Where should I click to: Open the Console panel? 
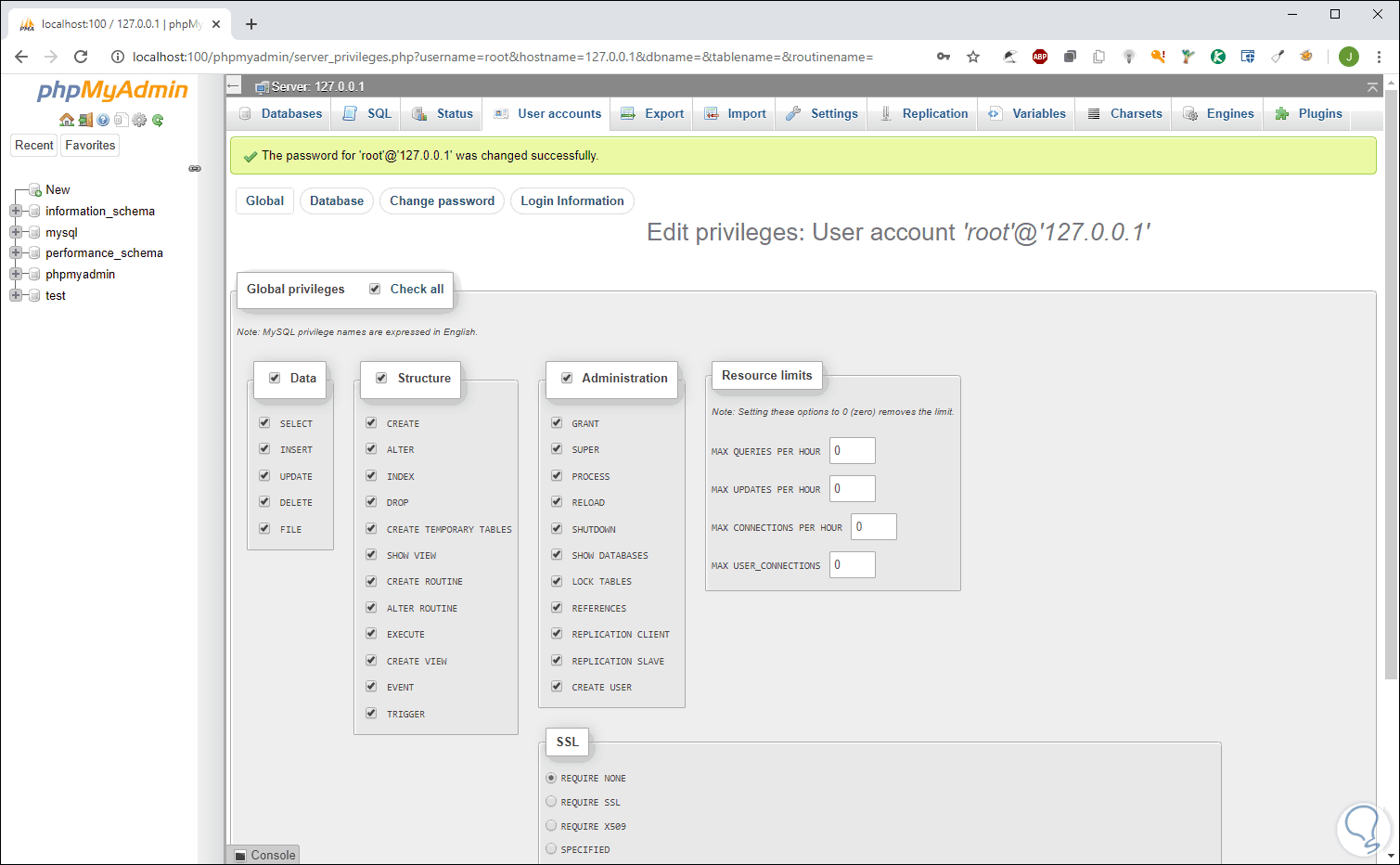coord(264,855)
